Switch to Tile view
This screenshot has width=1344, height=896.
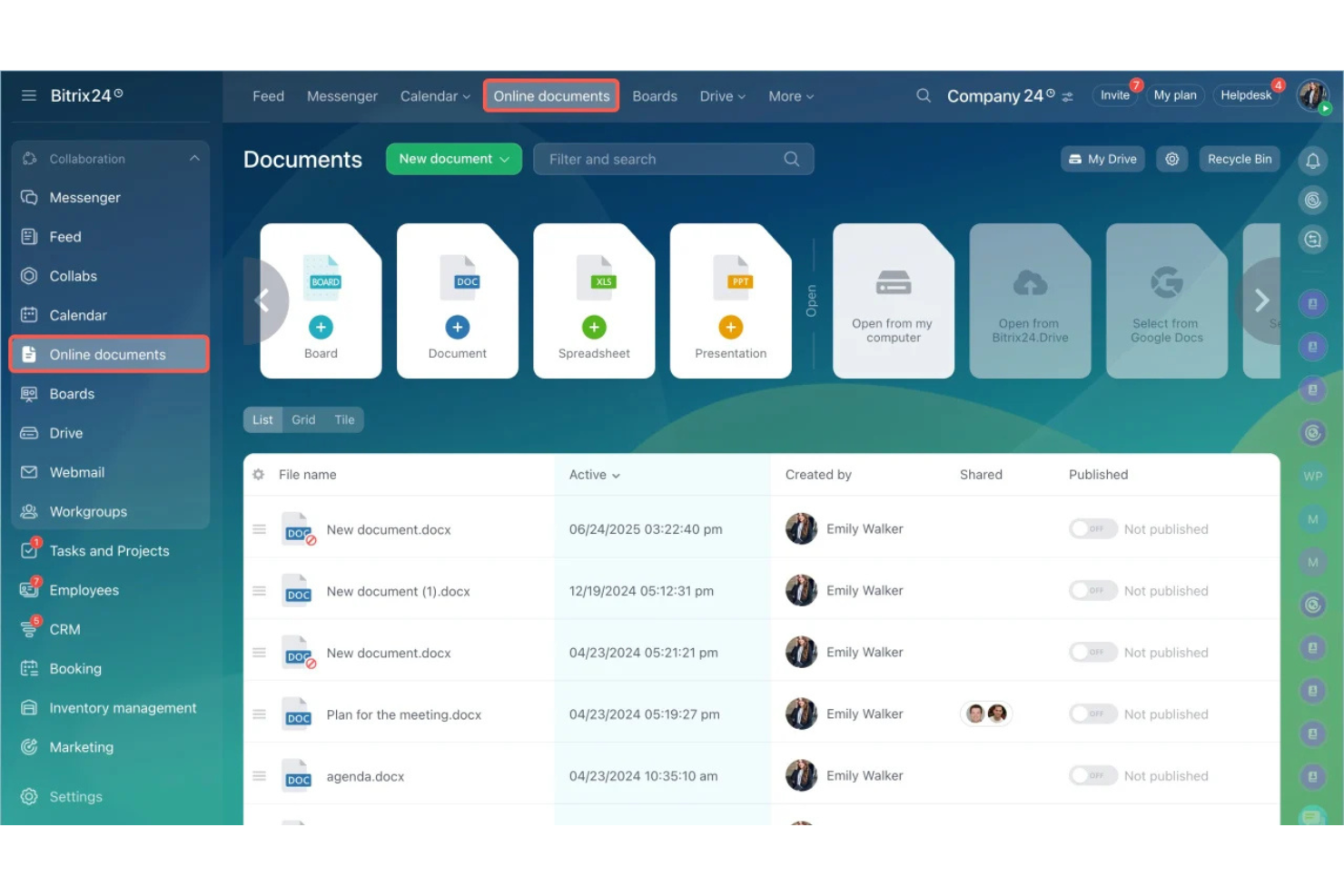click(344, 419)
